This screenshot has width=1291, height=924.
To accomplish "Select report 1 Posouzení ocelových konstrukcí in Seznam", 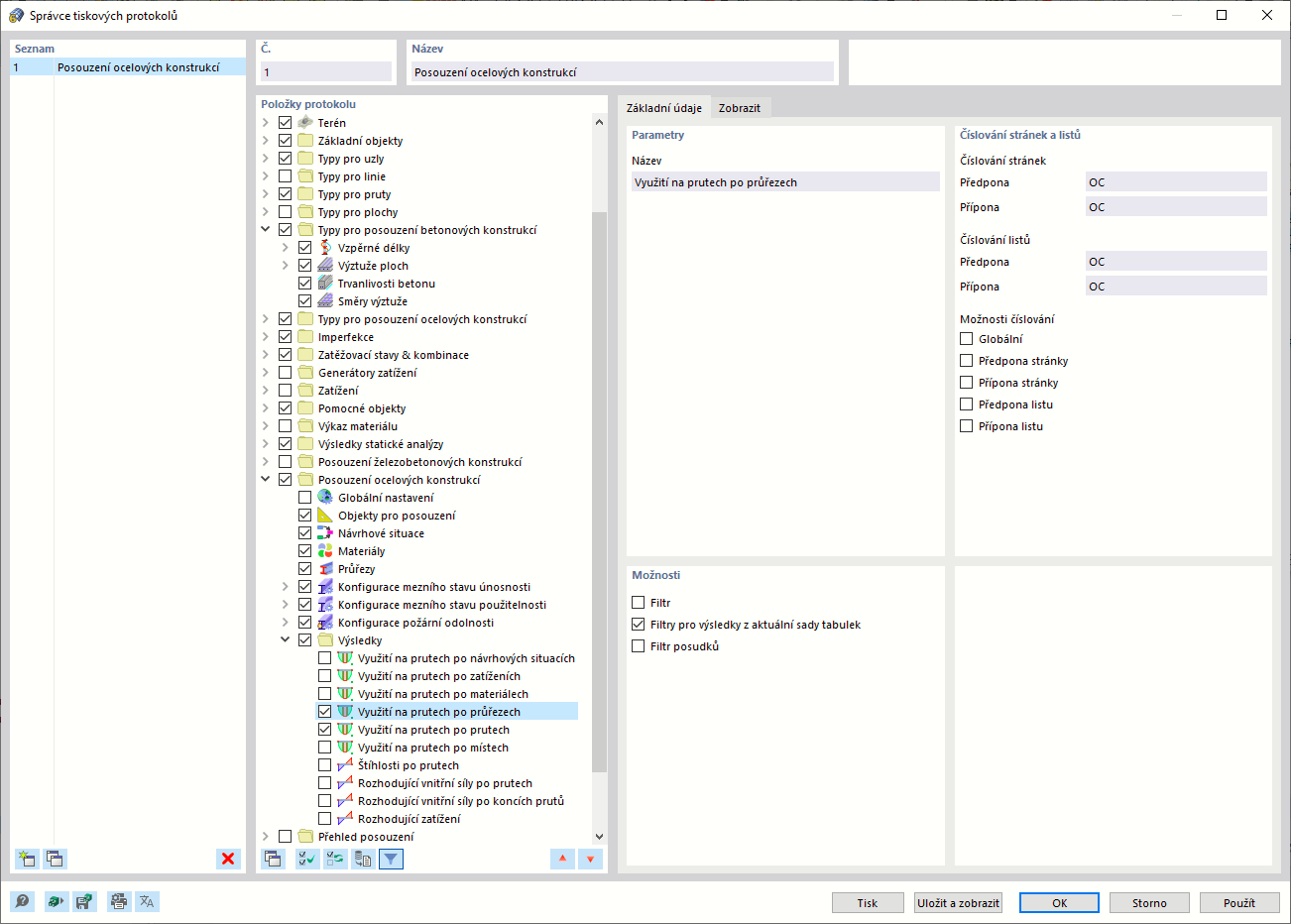I will pos(128,67).
